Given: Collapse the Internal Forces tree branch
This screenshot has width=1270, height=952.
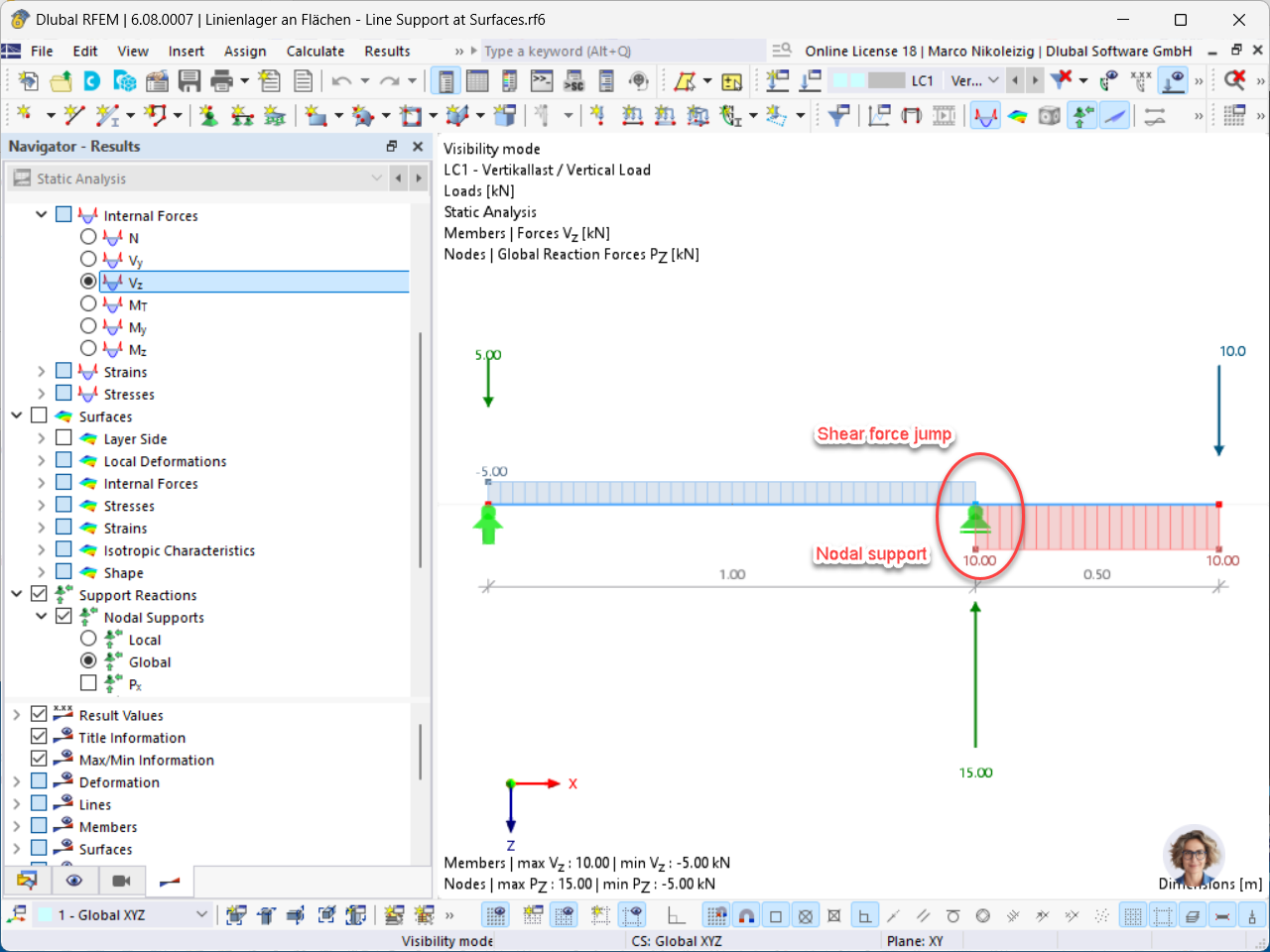Looking at the screenshot, I should click(42, 214).
